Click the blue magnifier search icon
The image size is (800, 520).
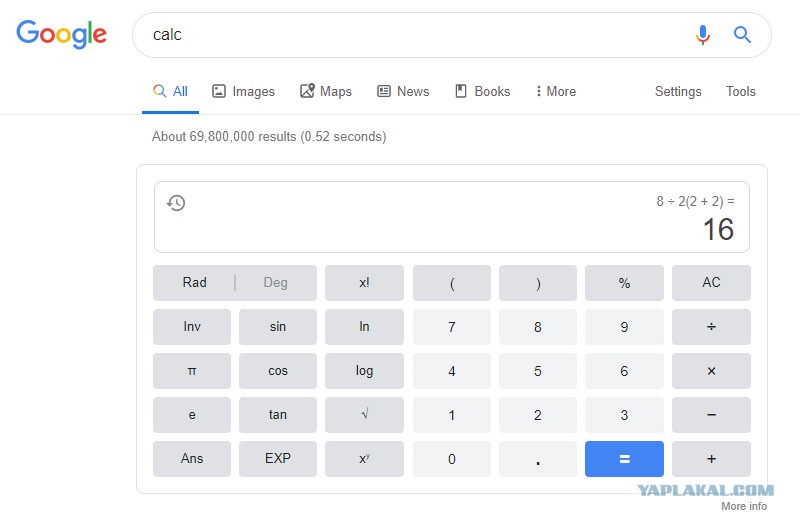(742, 35)
